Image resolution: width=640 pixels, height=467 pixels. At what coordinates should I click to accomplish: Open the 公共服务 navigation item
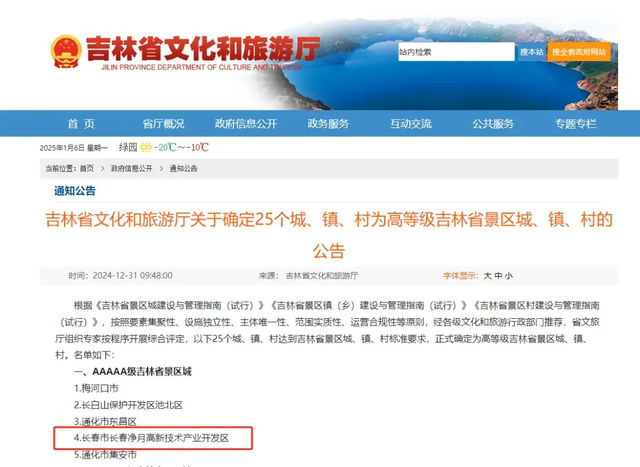pos(493,124)
